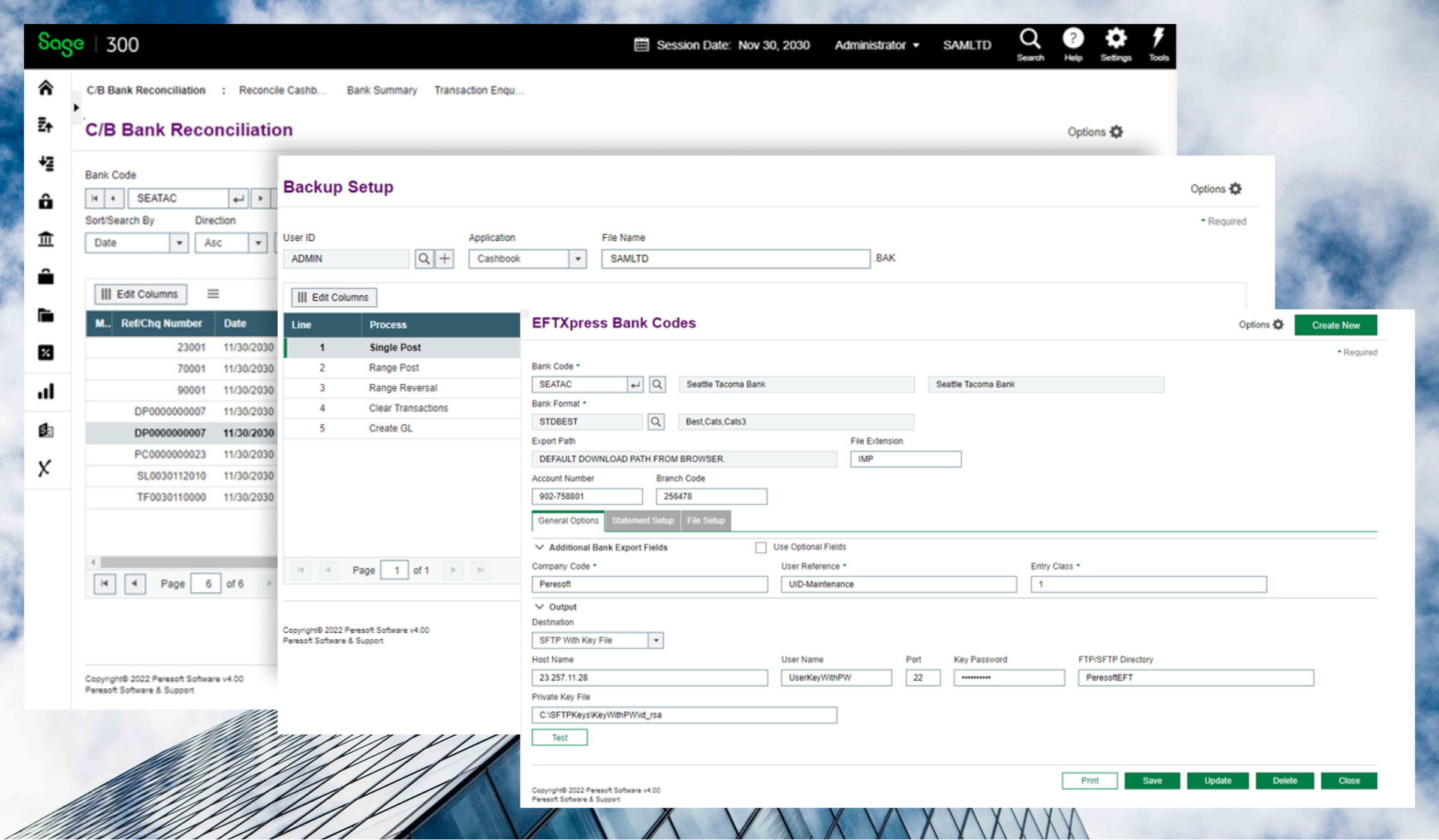Viewport: 1439px width, 840px height.
Task: Click Host Name field 23.257.11.28
Action: [x=649, y=678]
